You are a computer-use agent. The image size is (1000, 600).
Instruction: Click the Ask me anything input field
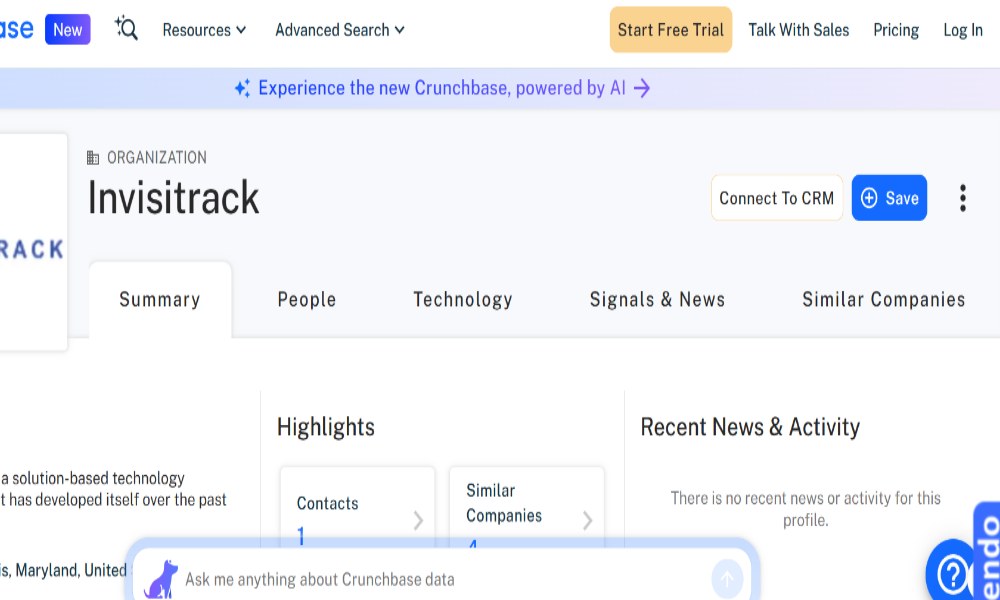(x=443, y=579)
